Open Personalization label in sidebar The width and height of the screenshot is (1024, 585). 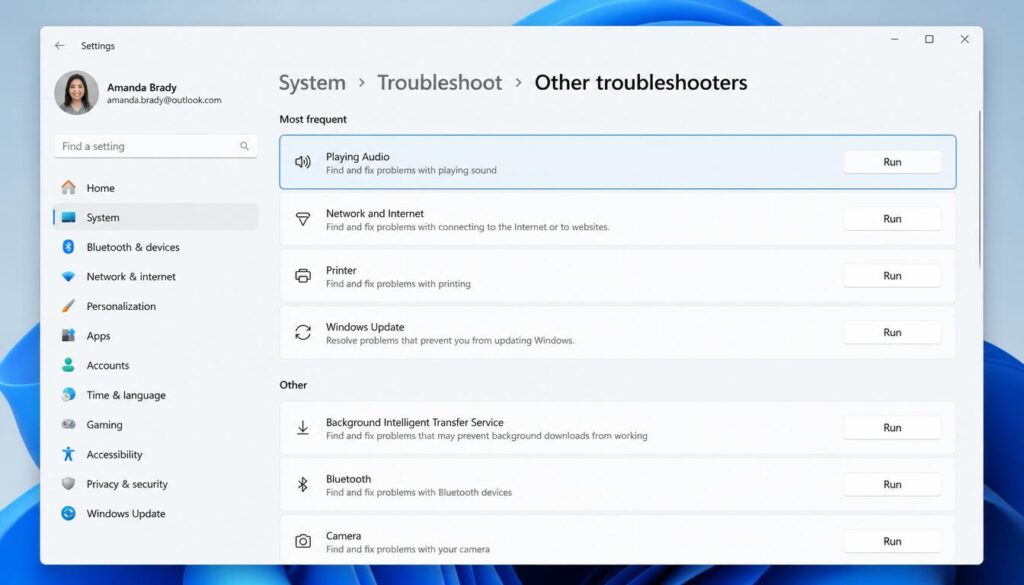coord(121,306)
